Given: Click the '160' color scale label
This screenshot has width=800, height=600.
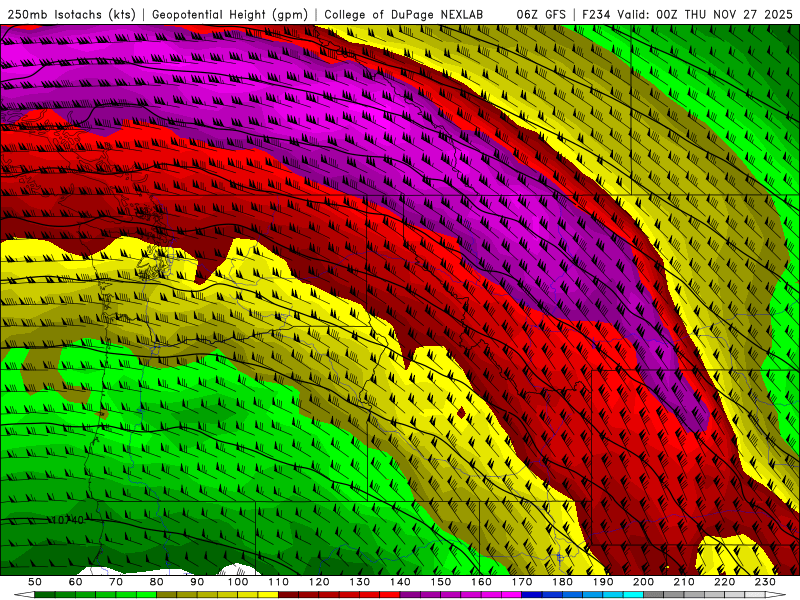Looking at the screenshot, I should click(481, 582).
